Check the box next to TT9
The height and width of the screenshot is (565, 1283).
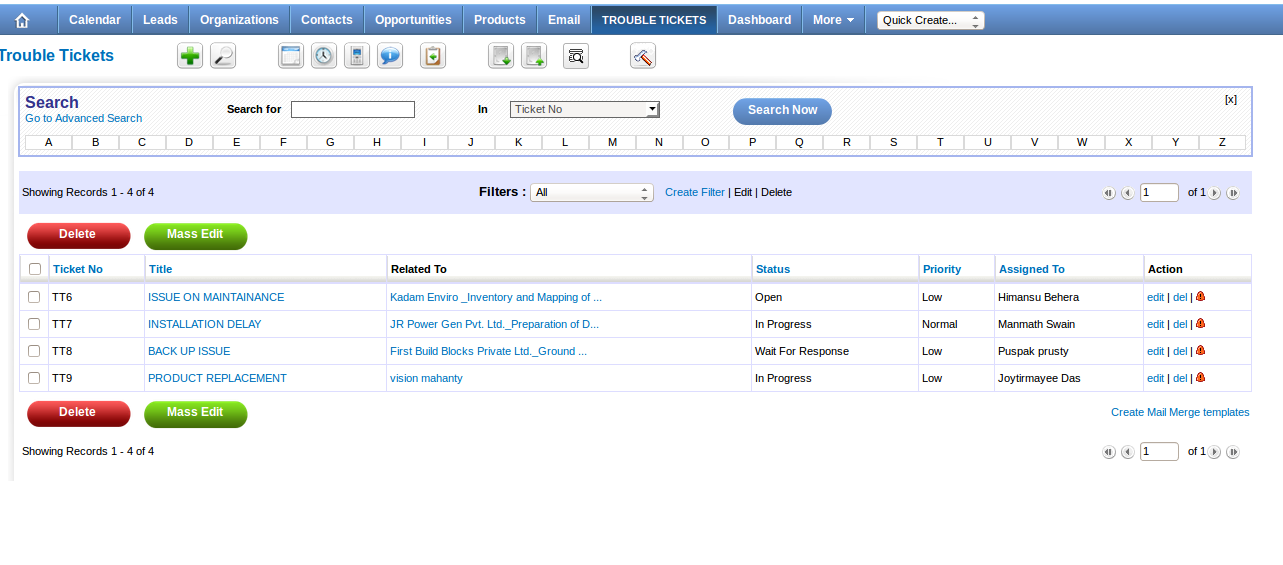34,378
